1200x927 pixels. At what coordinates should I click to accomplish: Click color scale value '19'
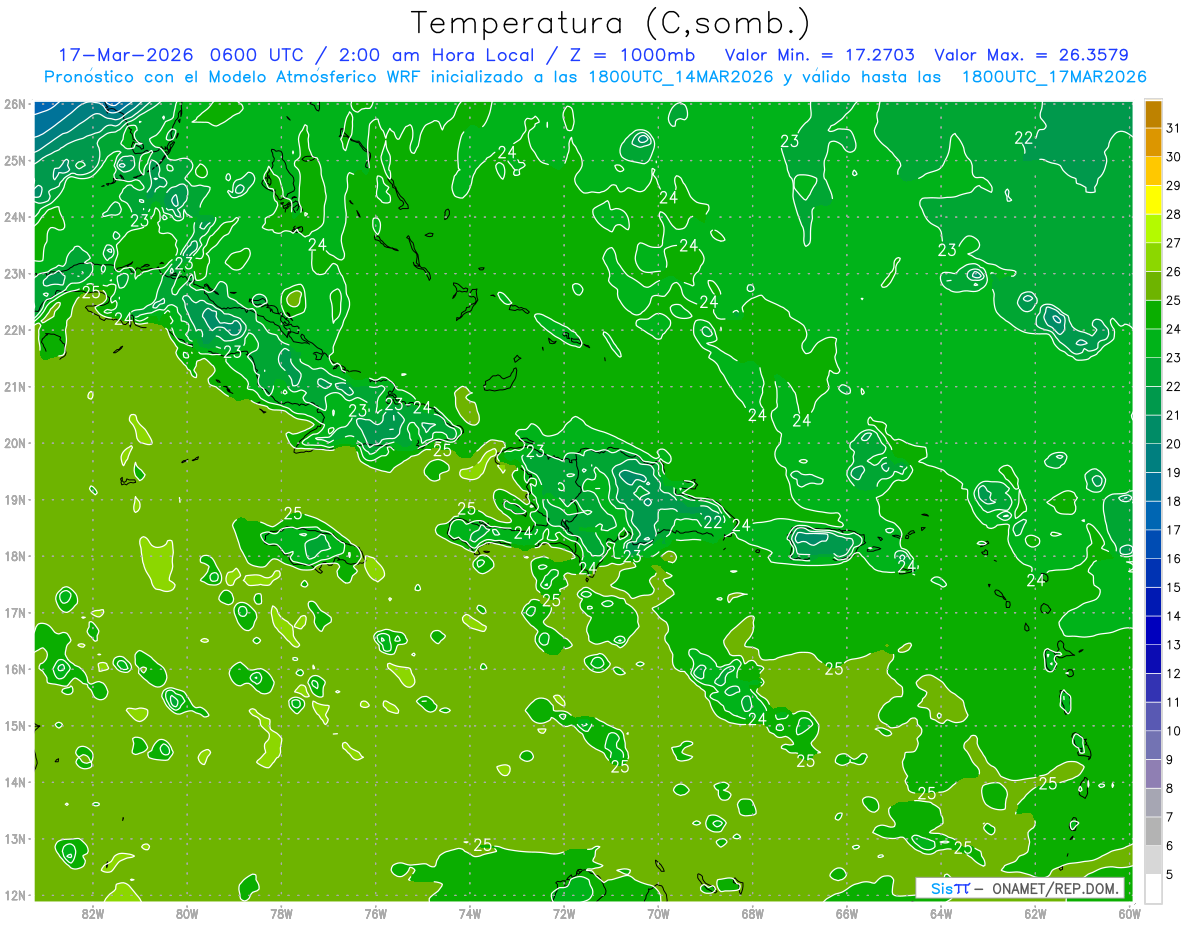[x=1173, y=472]
